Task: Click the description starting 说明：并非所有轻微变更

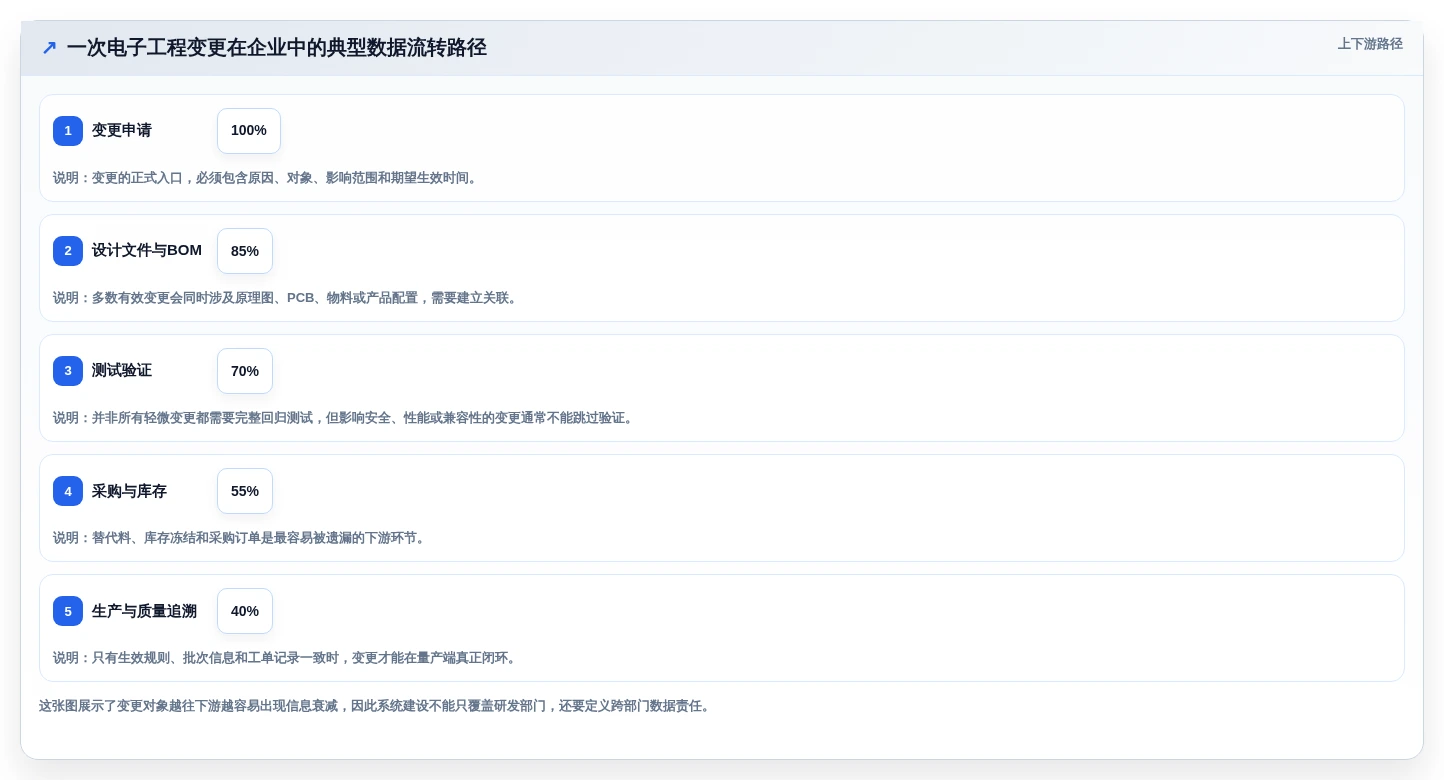Action: (345, 418)
